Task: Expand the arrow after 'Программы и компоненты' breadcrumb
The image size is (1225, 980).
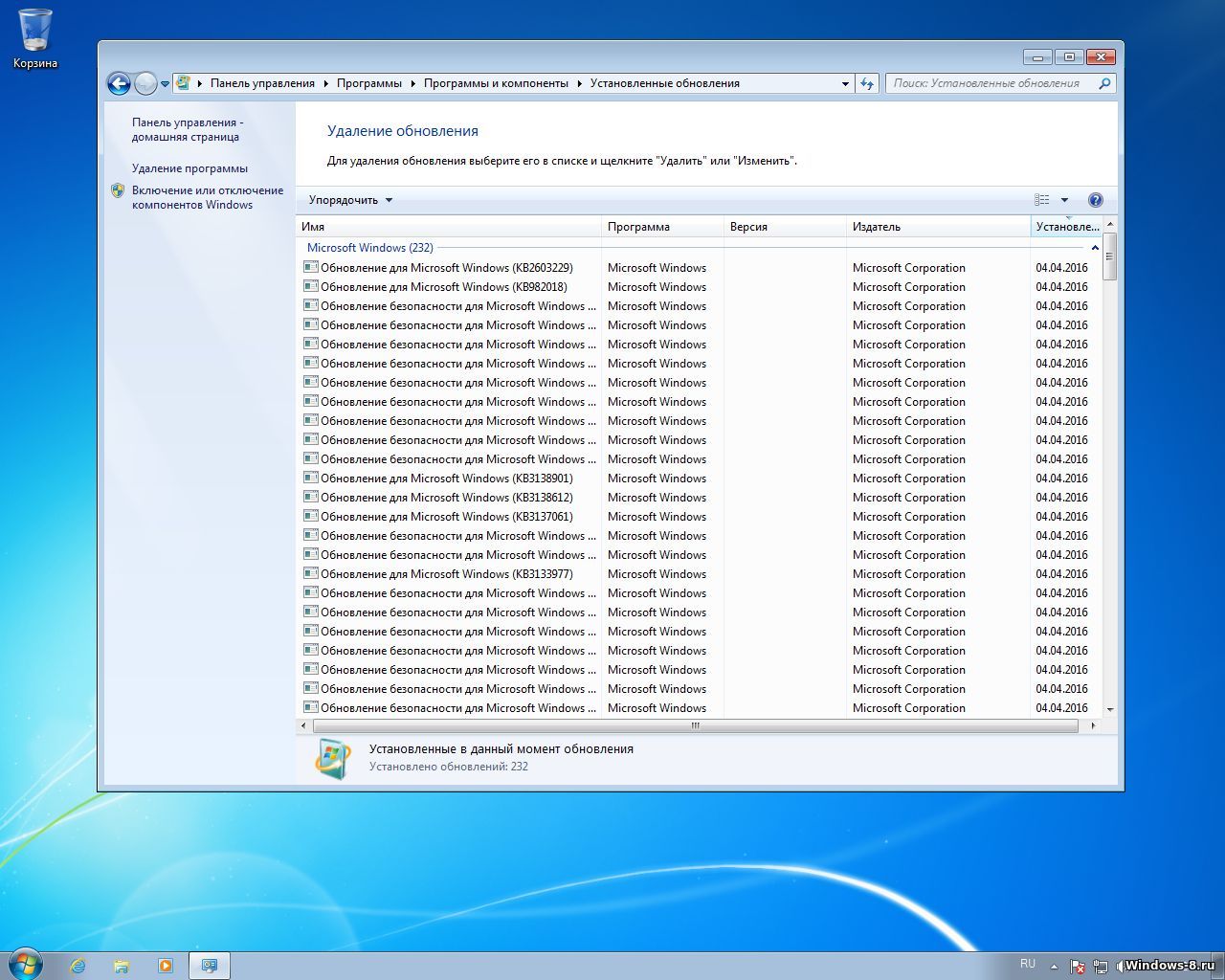Action: pos(580,83)
